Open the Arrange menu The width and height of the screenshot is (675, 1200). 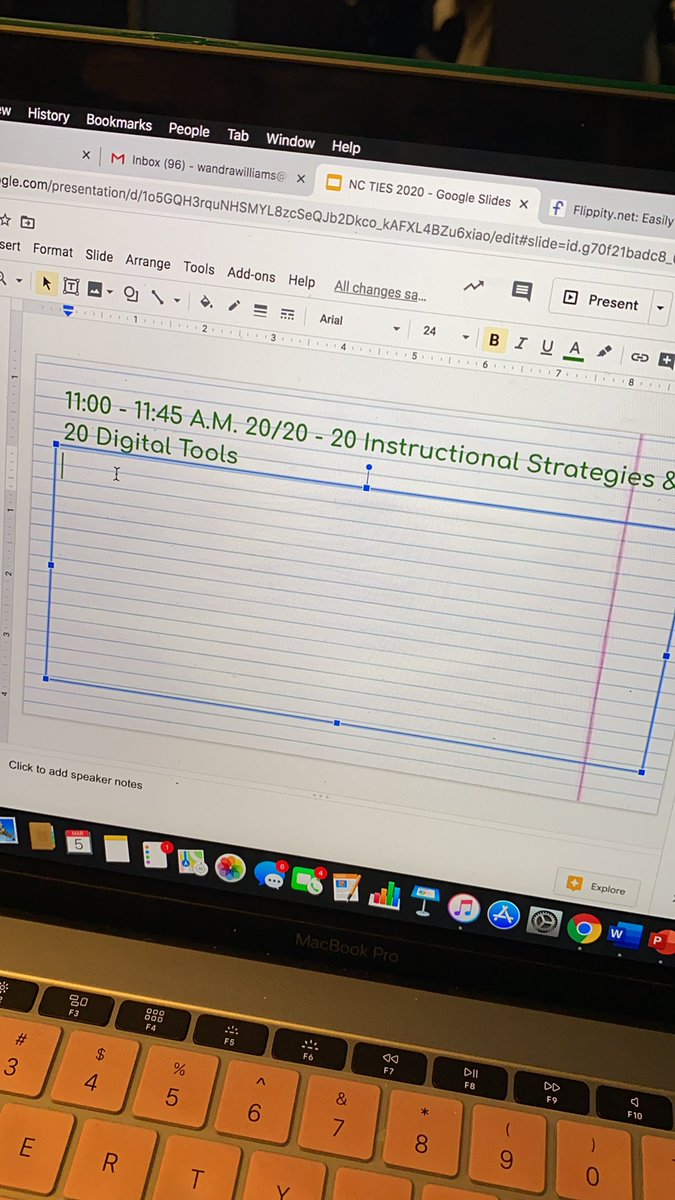click(x=148, y=261)
